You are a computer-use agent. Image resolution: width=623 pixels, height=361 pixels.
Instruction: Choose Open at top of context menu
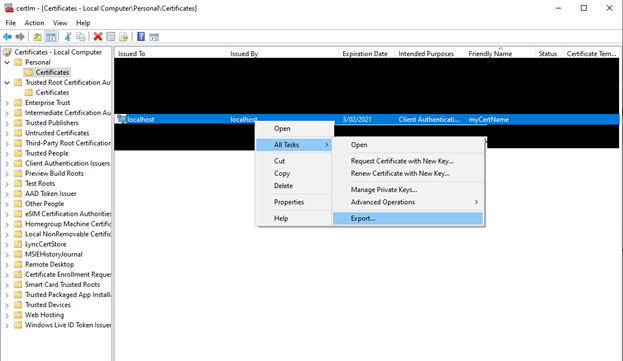(x=294, y=129)
